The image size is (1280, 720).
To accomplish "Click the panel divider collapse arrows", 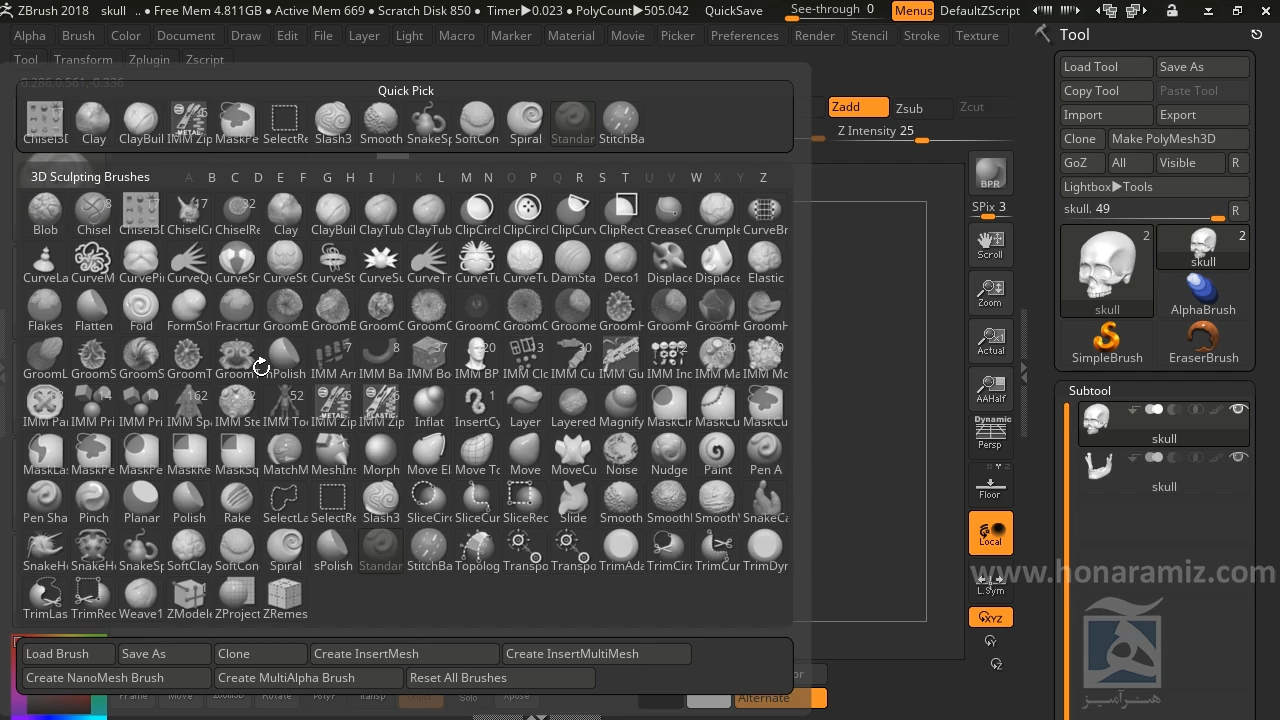I will pos(1024,371).
